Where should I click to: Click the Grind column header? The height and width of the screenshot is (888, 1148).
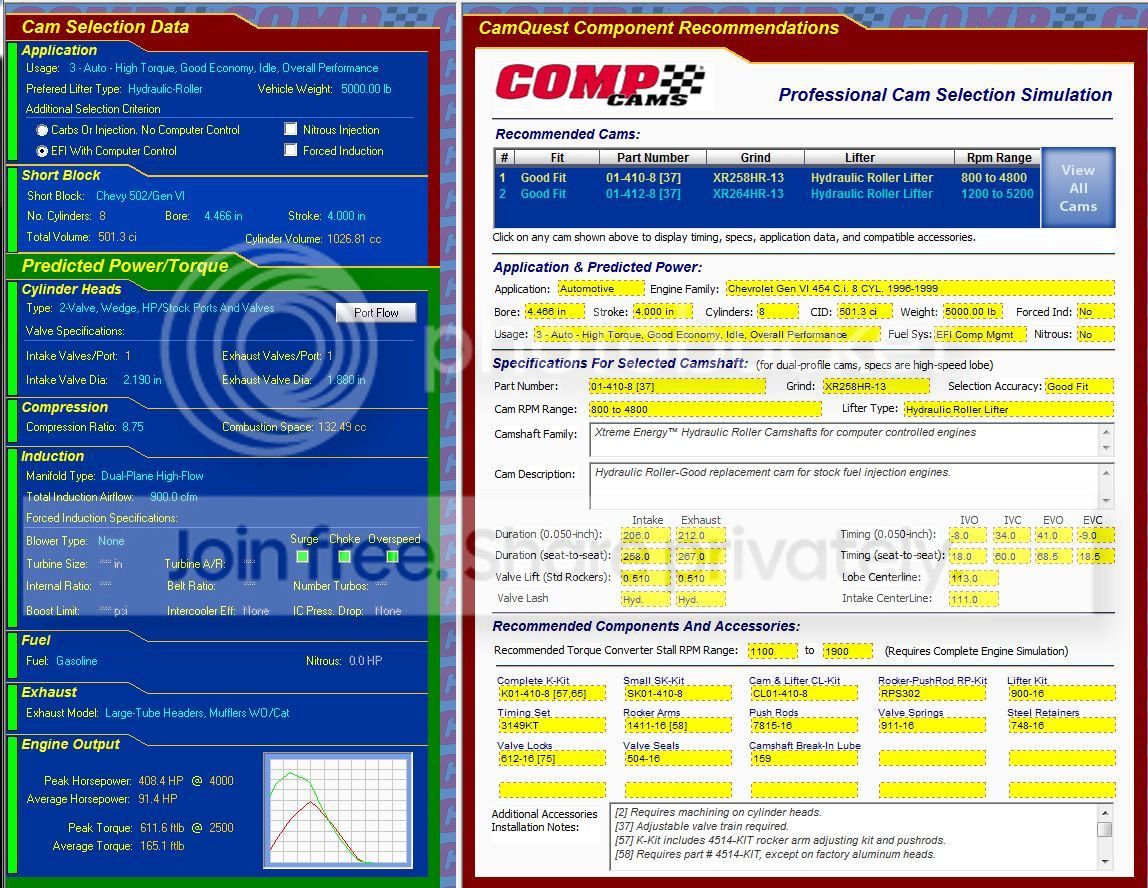pos(755,157)
